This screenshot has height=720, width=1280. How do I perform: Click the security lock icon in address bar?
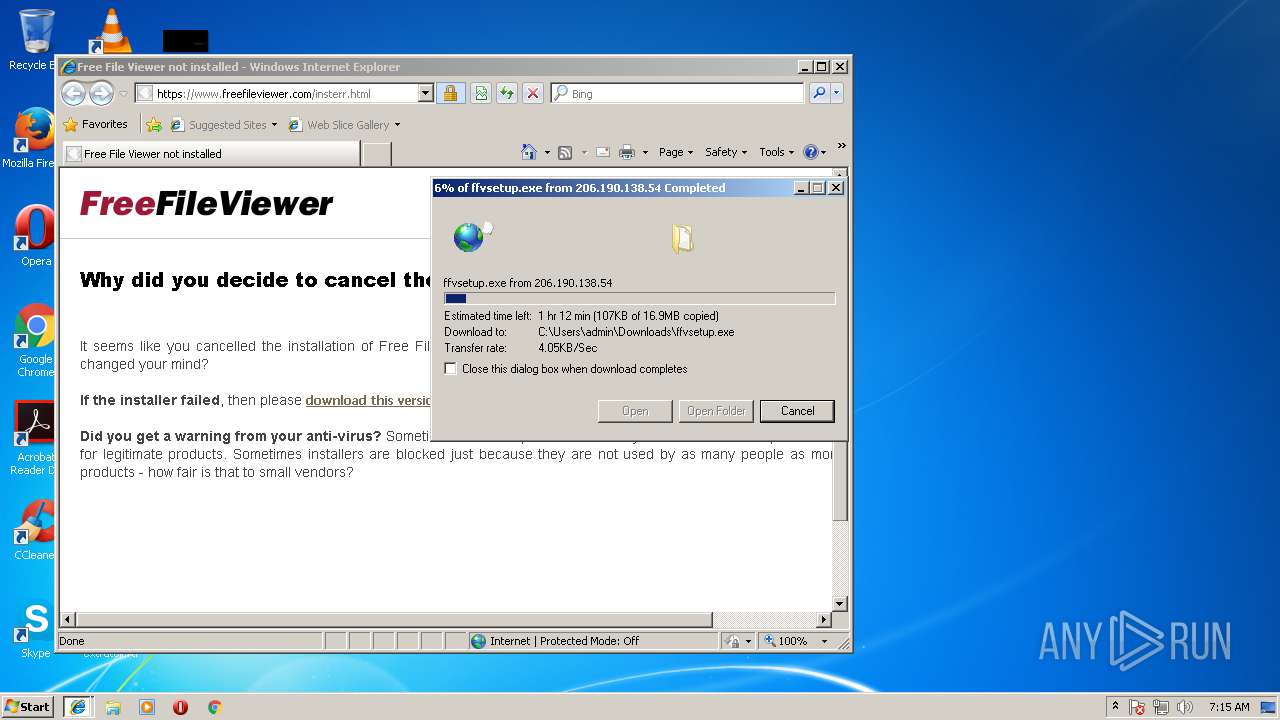pyautogui.click(x=450, y=93)
